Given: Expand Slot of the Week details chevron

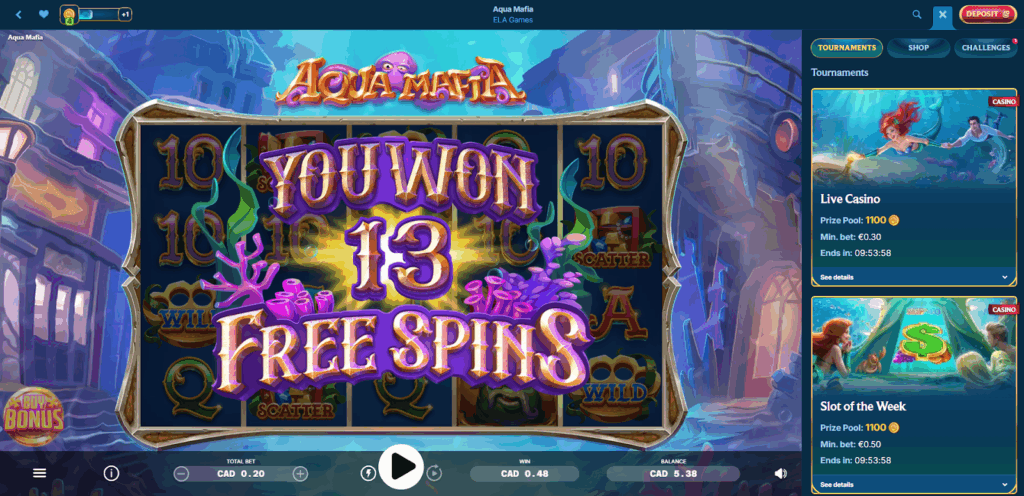Looking at the screenshot, I should 1004,485.
